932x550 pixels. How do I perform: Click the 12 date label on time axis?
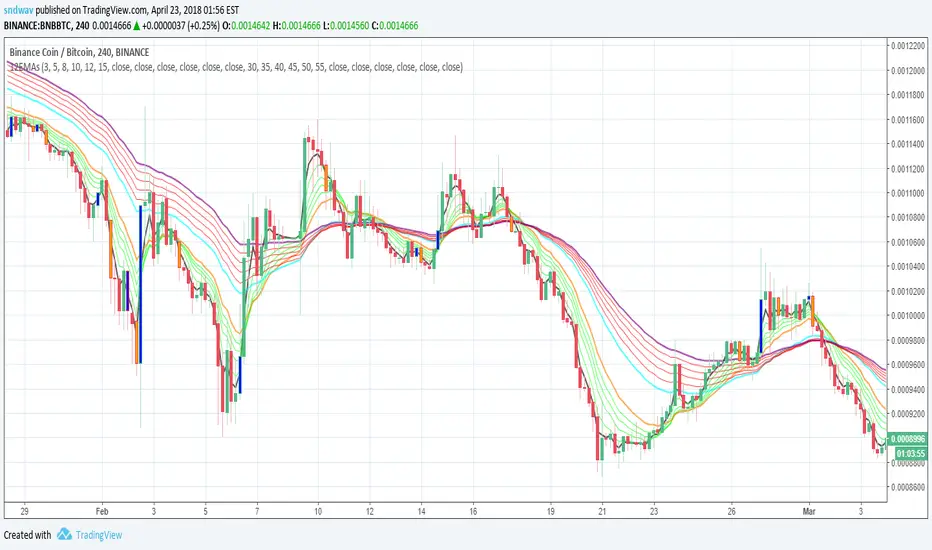click(x=370, y=511)
